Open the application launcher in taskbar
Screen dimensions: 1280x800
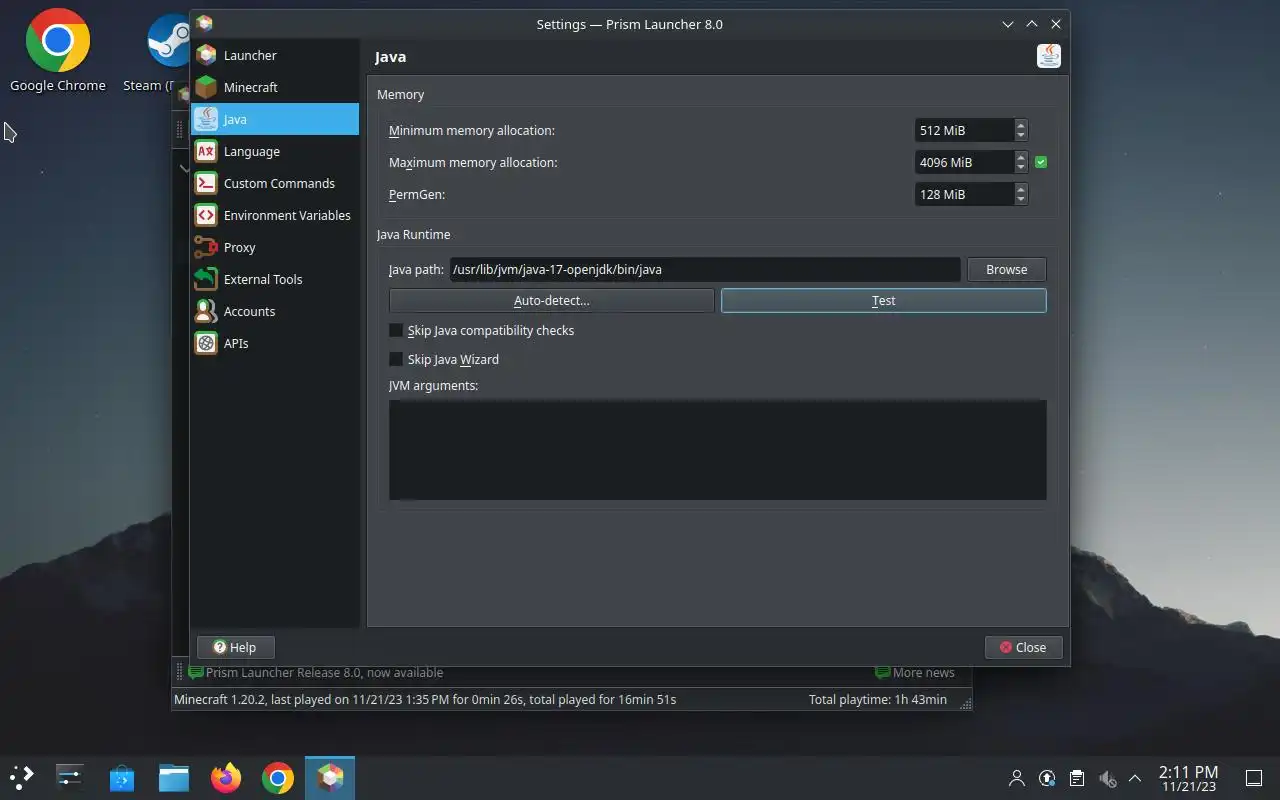22,777
